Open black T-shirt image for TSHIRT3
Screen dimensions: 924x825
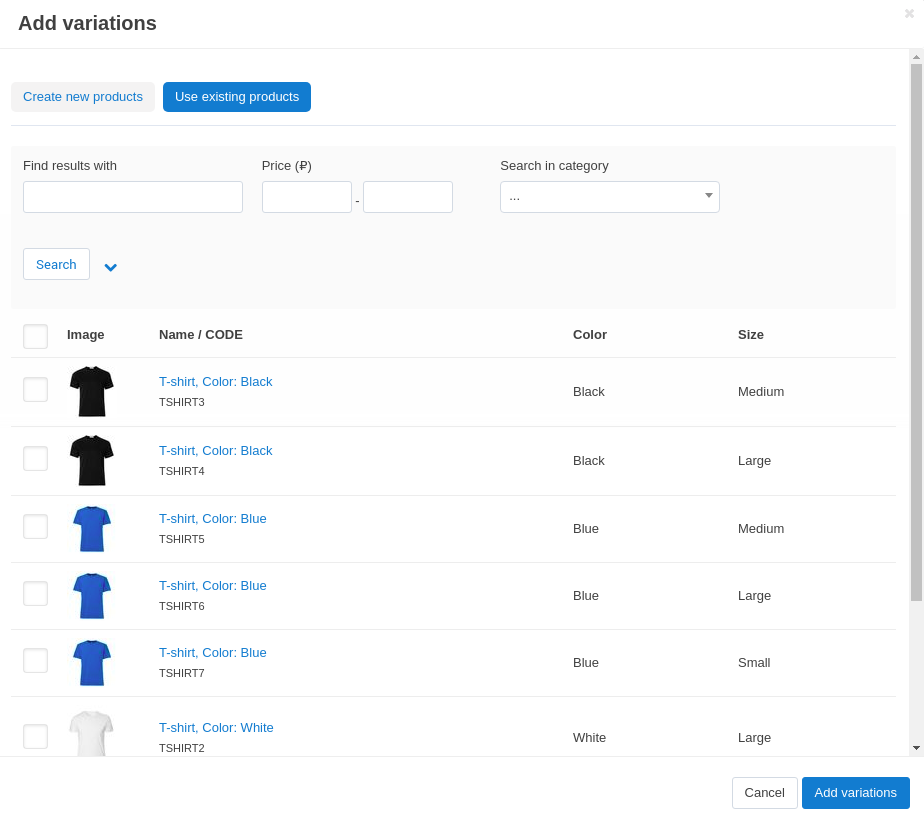91,391
